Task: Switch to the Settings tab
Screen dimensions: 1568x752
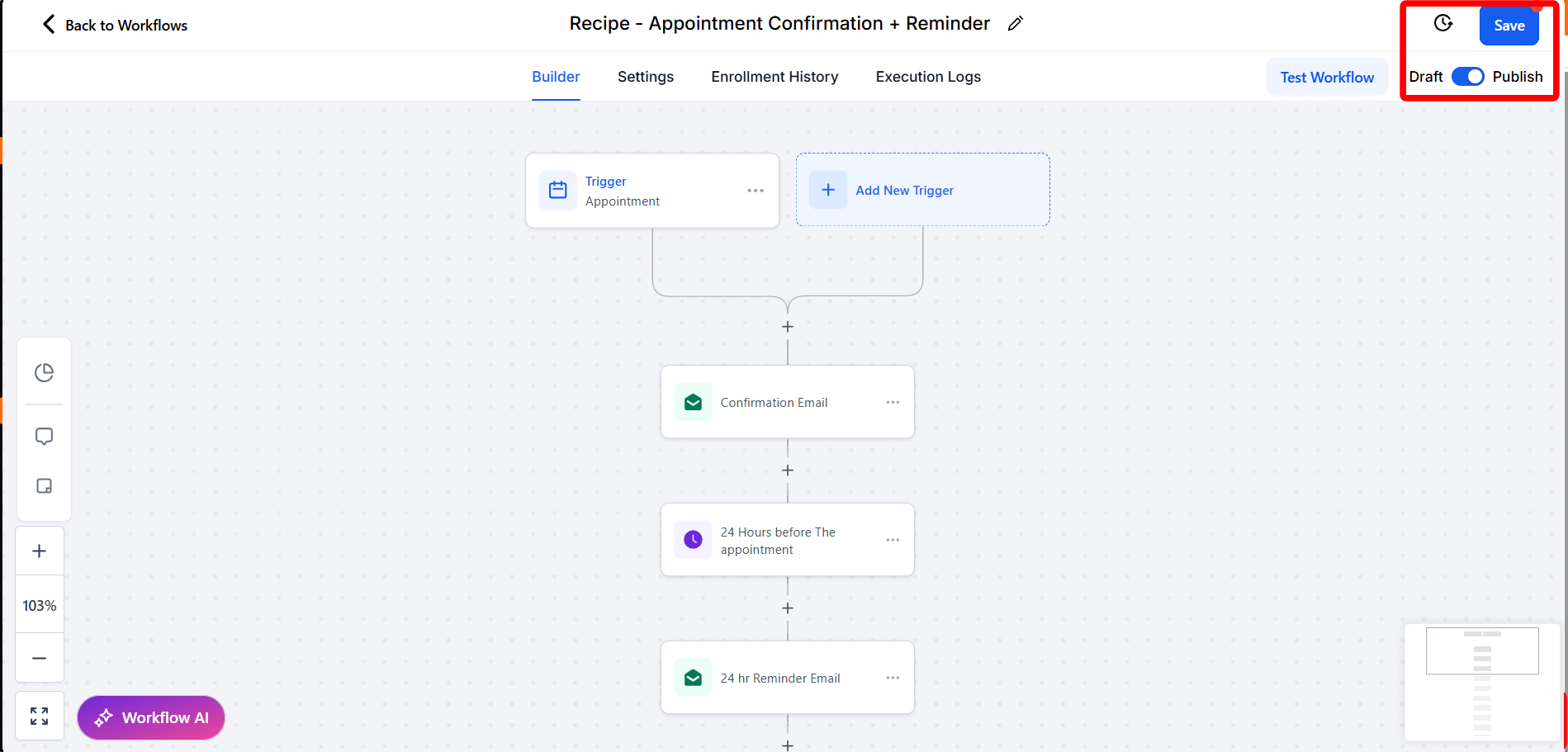Action: [x=645, y=77]
